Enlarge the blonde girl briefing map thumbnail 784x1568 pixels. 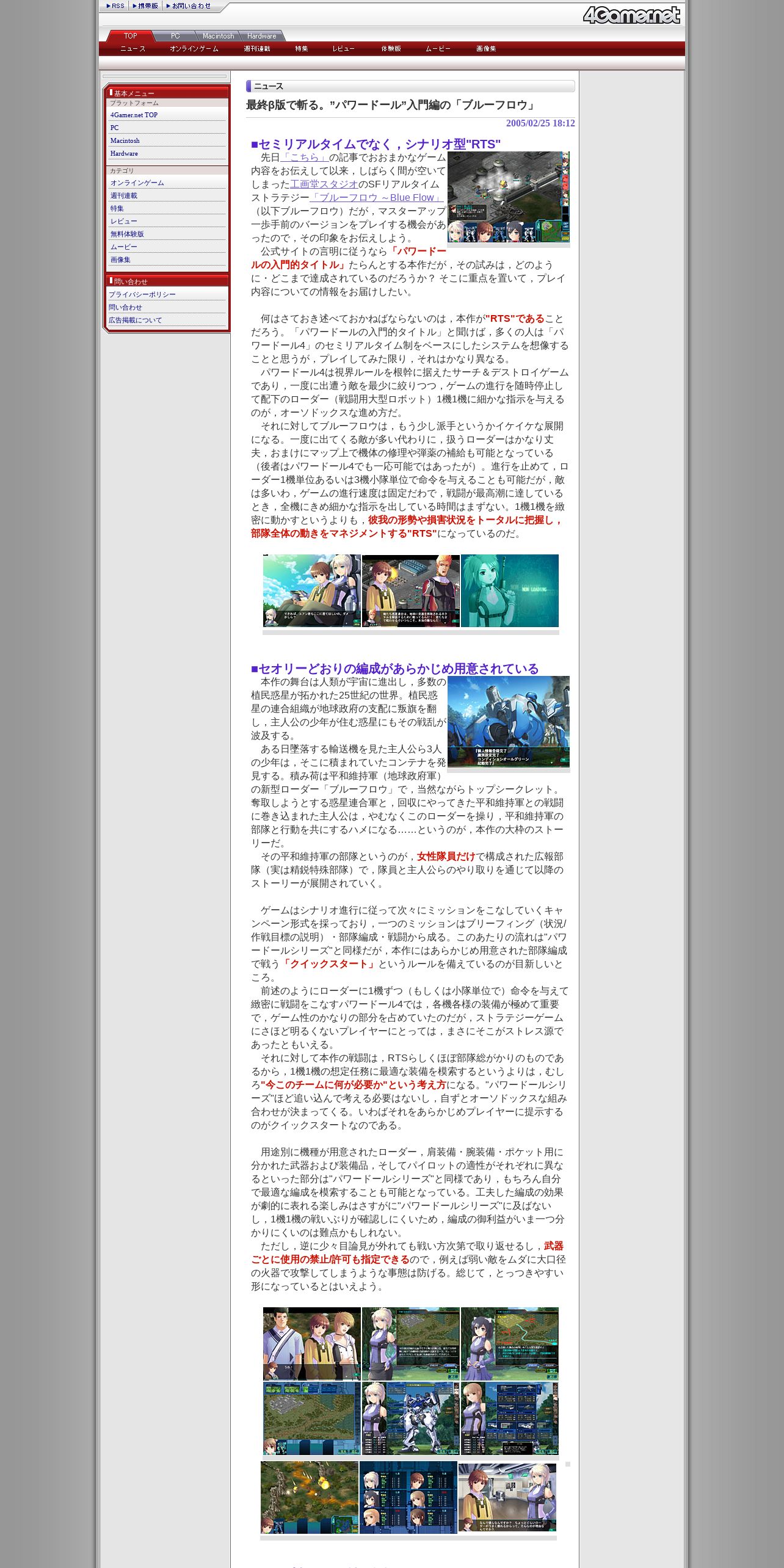tap(410, 1343)
